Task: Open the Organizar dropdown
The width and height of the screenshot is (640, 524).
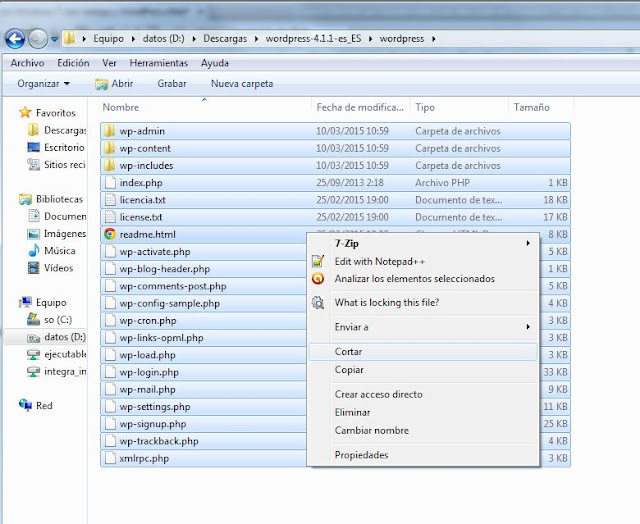Action: coord(43,84)
